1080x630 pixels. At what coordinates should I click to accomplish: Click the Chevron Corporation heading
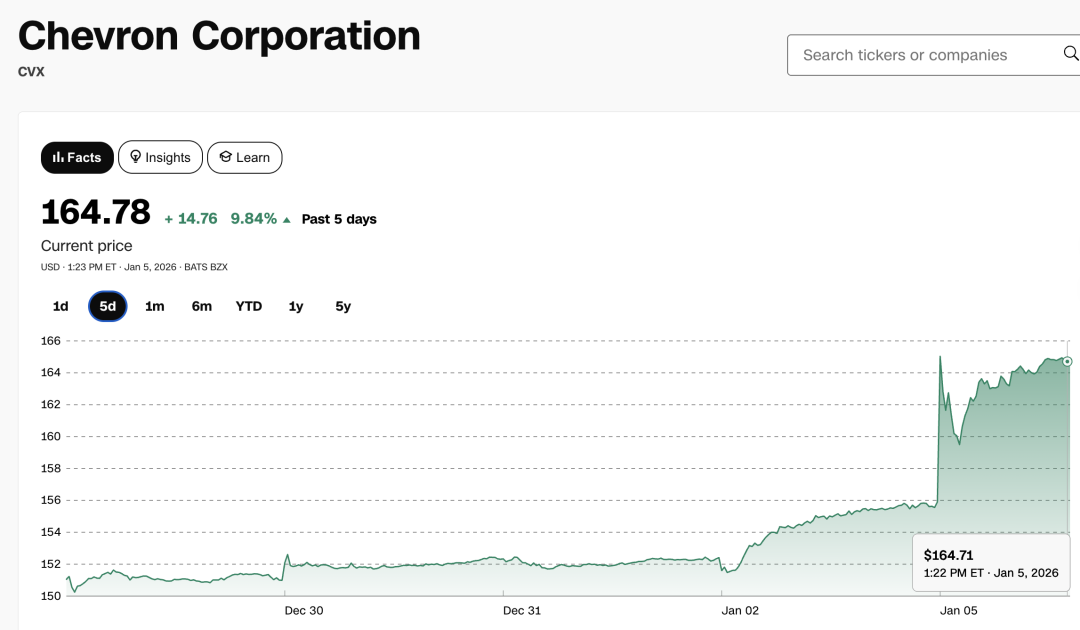(219, 36)
